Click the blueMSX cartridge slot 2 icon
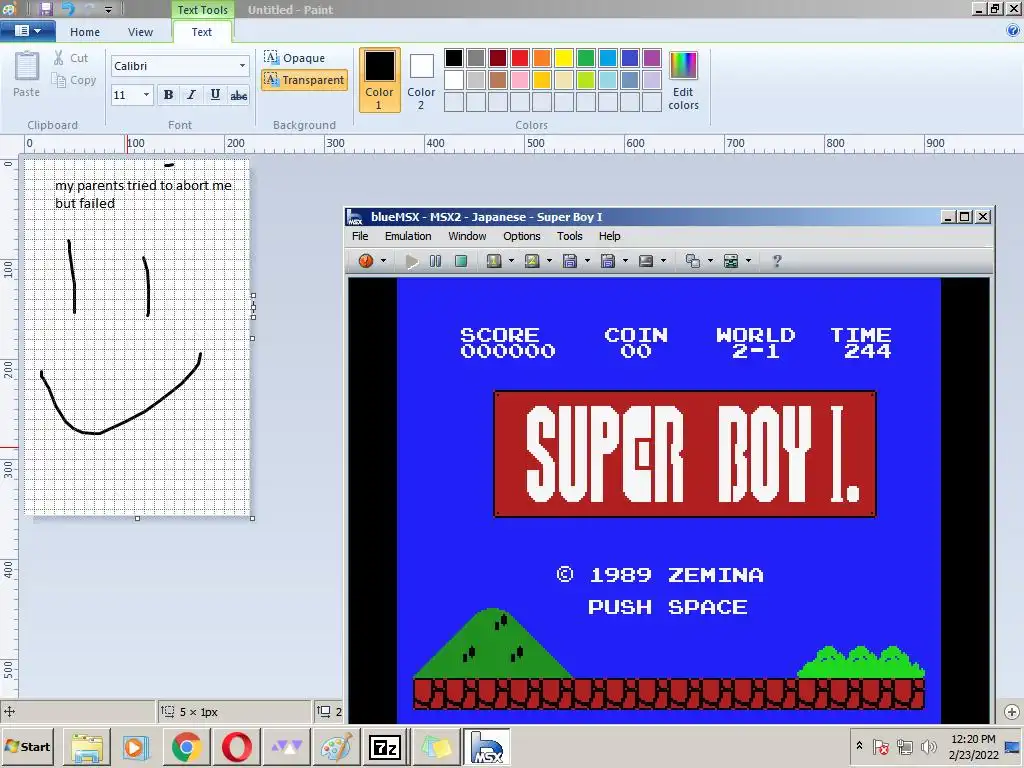Image resolution: width=1024 pixels, height=768 pixels. tap(532, 261)
